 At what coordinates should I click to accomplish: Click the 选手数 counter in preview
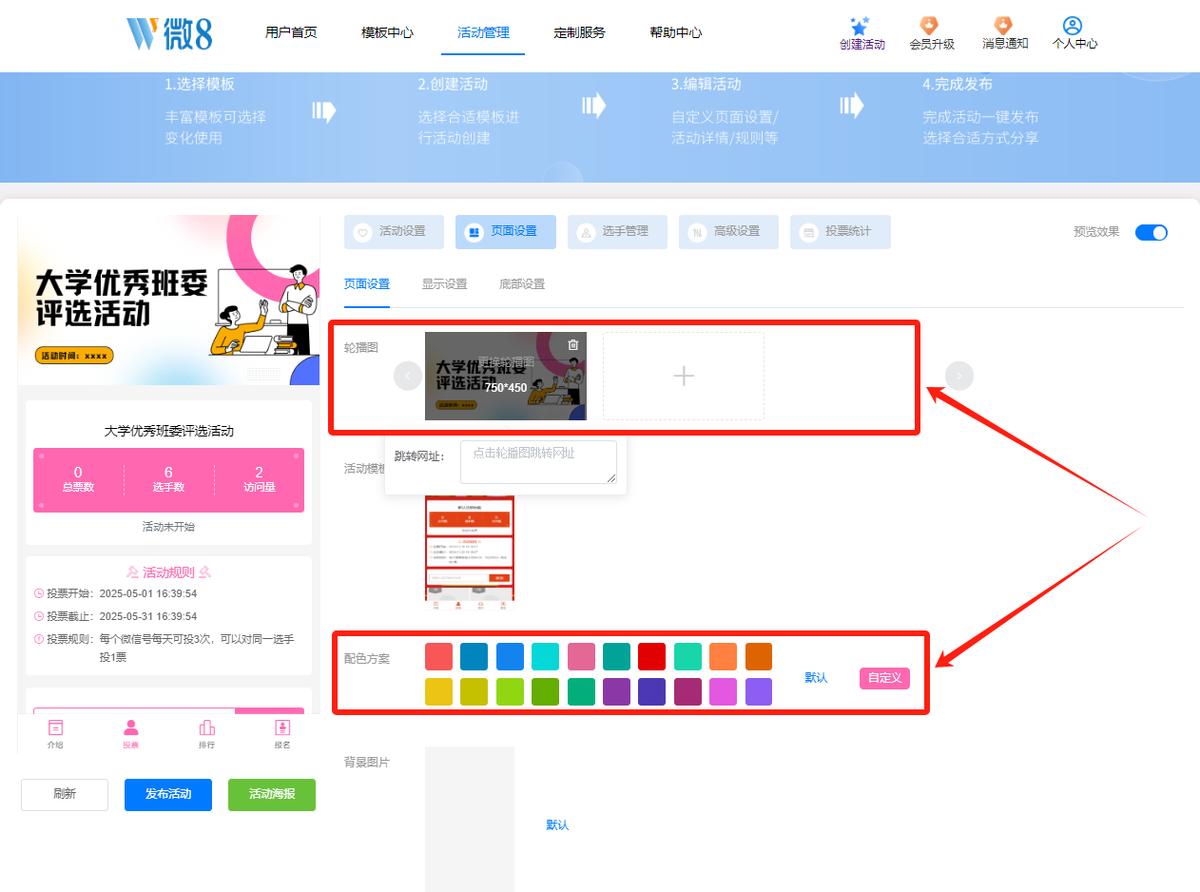tap(168, 479)
